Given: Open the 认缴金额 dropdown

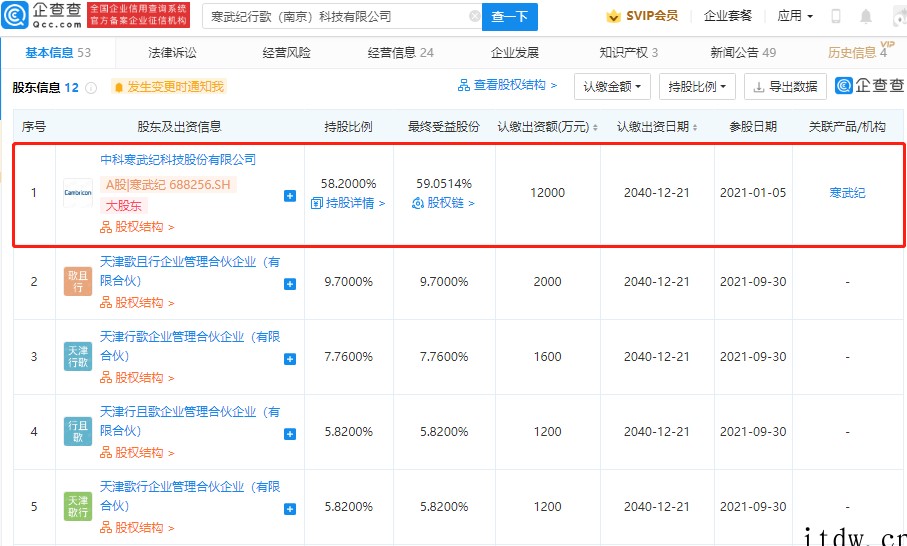Looking at the screenshot, I should point(612,87).
